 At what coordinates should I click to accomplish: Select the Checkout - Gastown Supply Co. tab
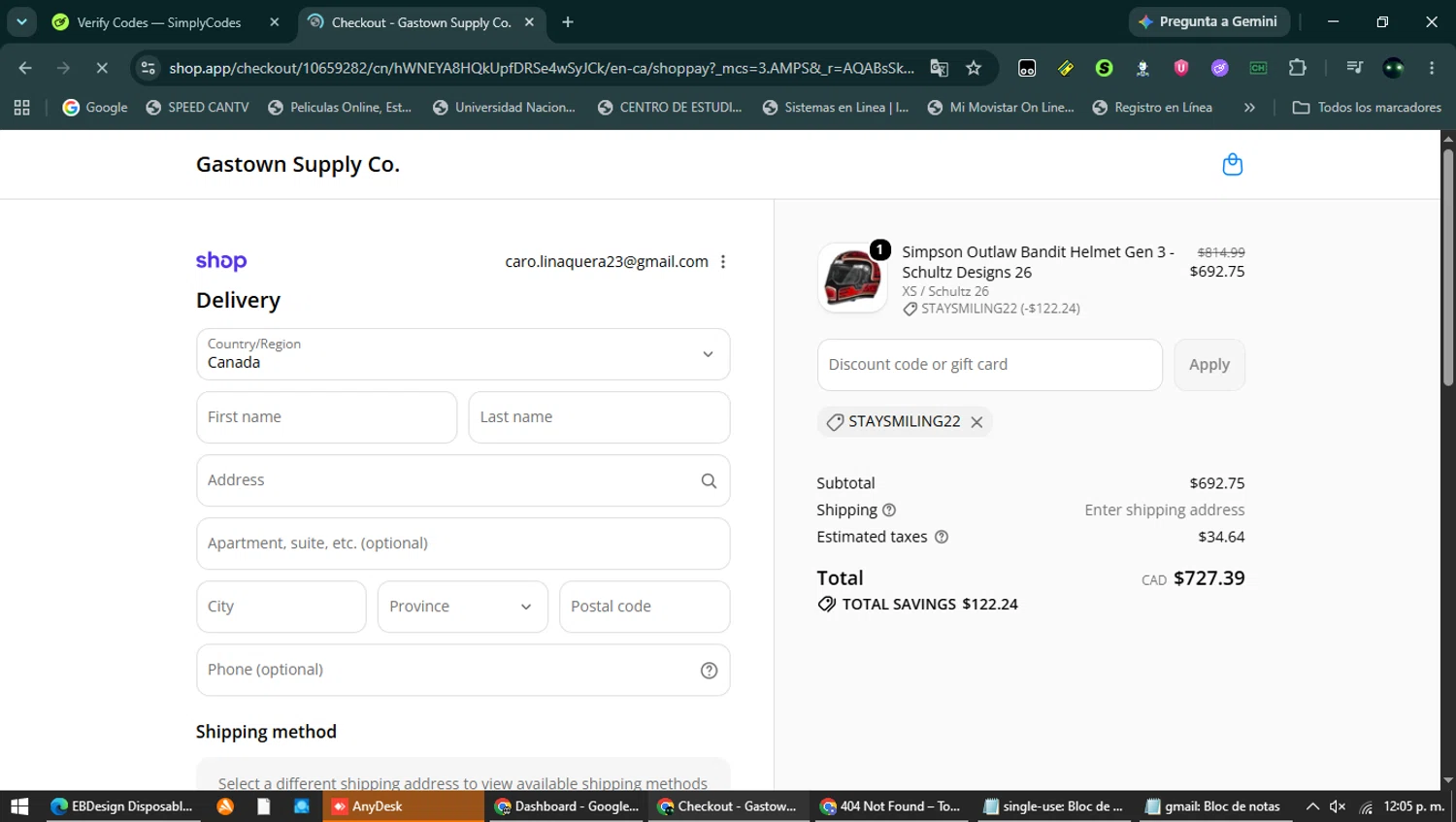point(421,22)
